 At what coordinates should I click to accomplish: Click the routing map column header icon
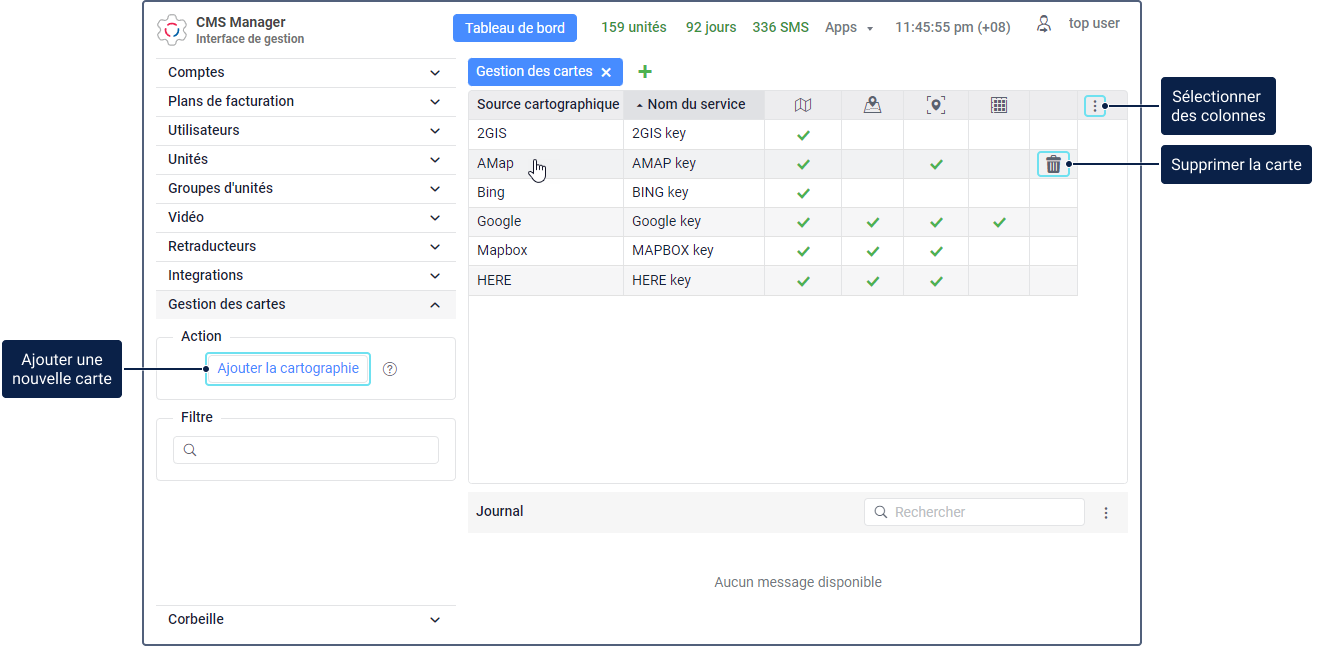[x=872, y=105]
